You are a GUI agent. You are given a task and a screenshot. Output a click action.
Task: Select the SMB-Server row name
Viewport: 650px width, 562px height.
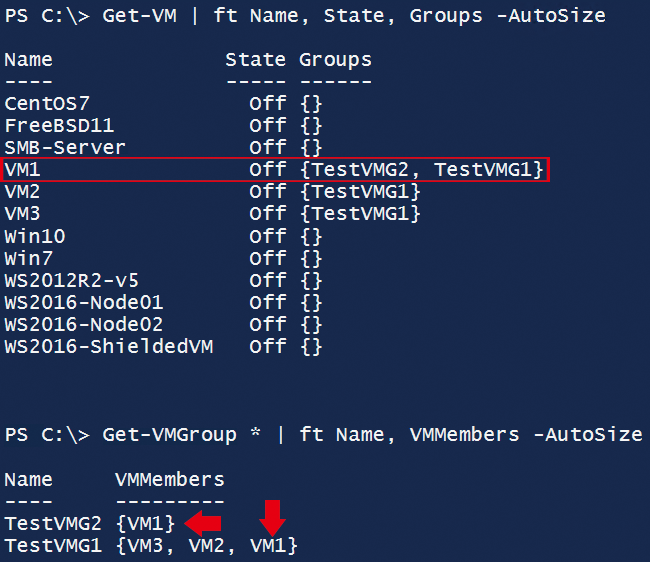(65, 148)
